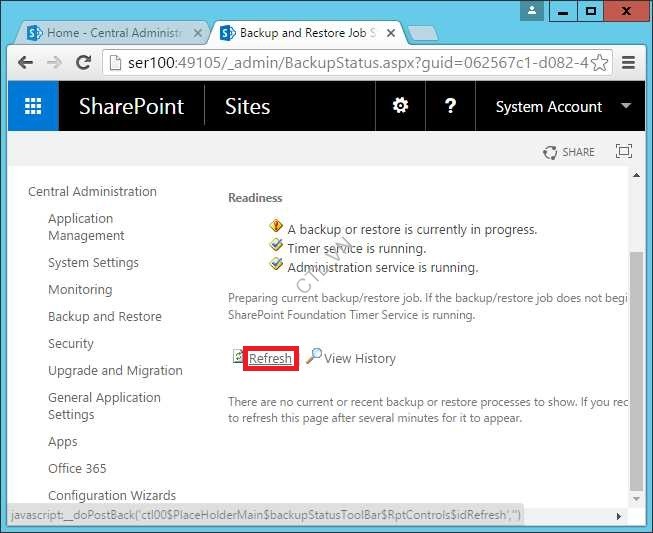This screenshot has height=533, width=653.
Task: Open the Monitoring section
Action: tap(80, 289)
